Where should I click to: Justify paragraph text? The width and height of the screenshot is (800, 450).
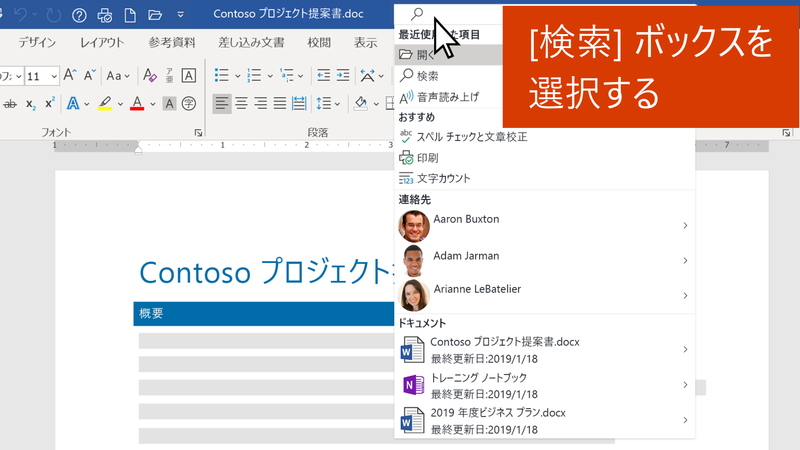point(280,104)
